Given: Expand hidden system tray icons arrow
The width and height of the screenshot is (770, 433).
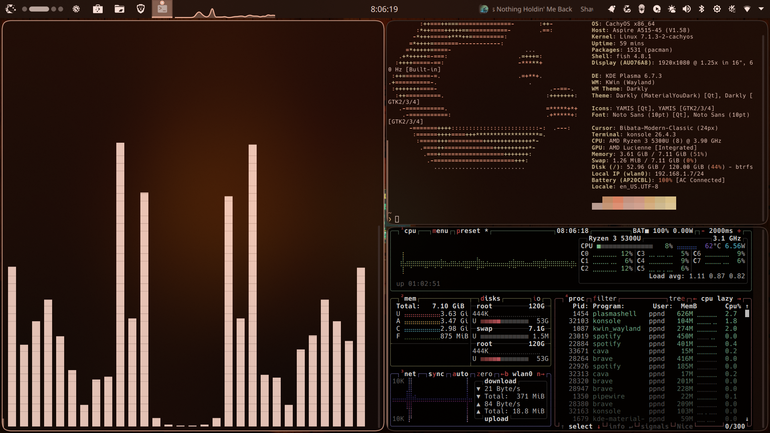Looking at the screenshot, I should click(x=761, y=9).
